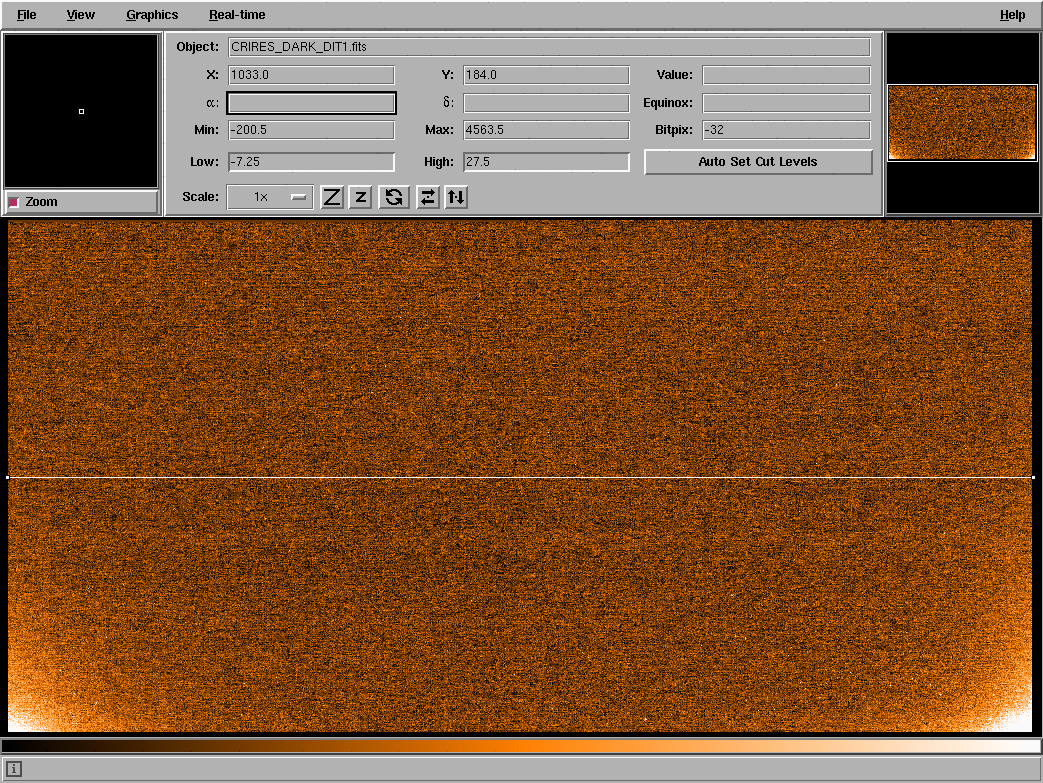Open the File menu
The image size is (1043, 783).
tap(27, 15)
